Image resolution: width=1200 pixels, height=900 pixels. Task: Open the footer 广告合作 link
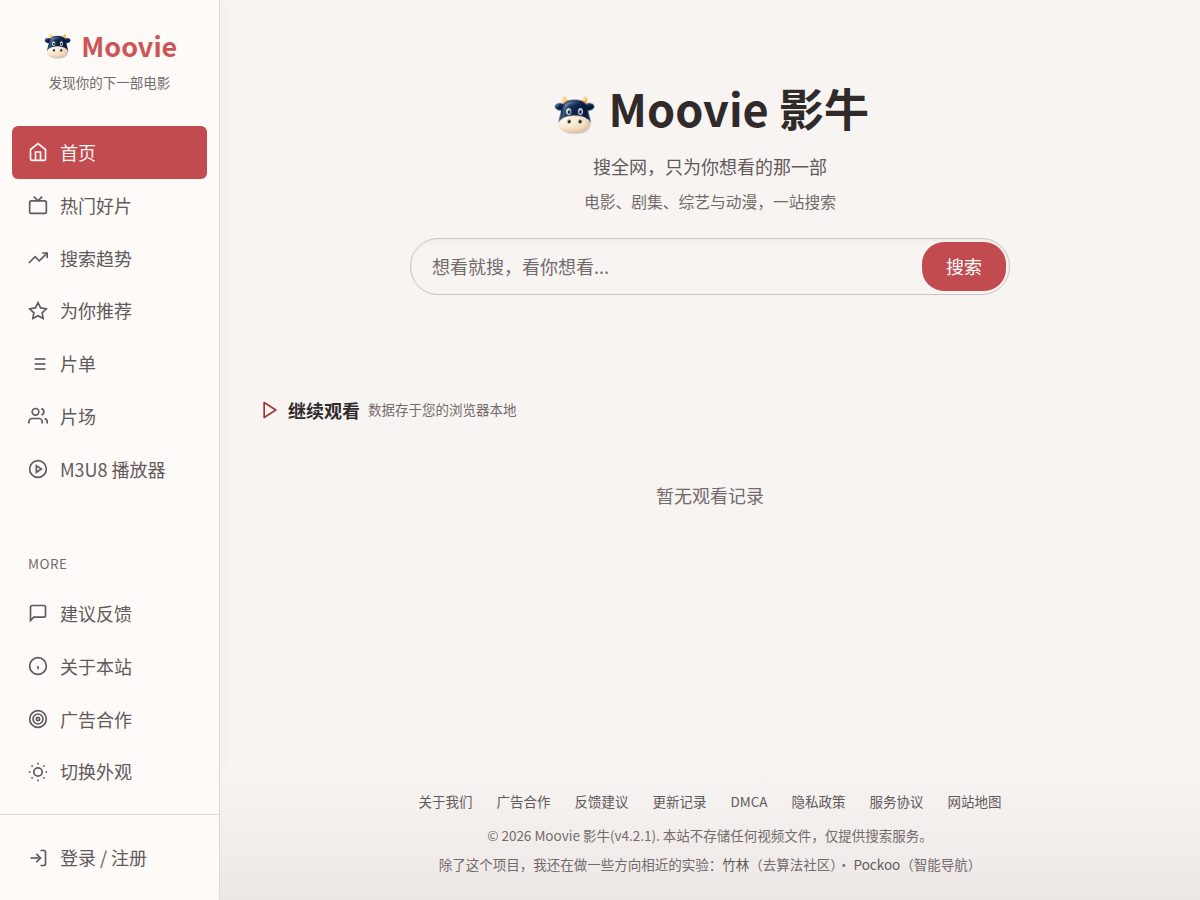tap(523, 802)
